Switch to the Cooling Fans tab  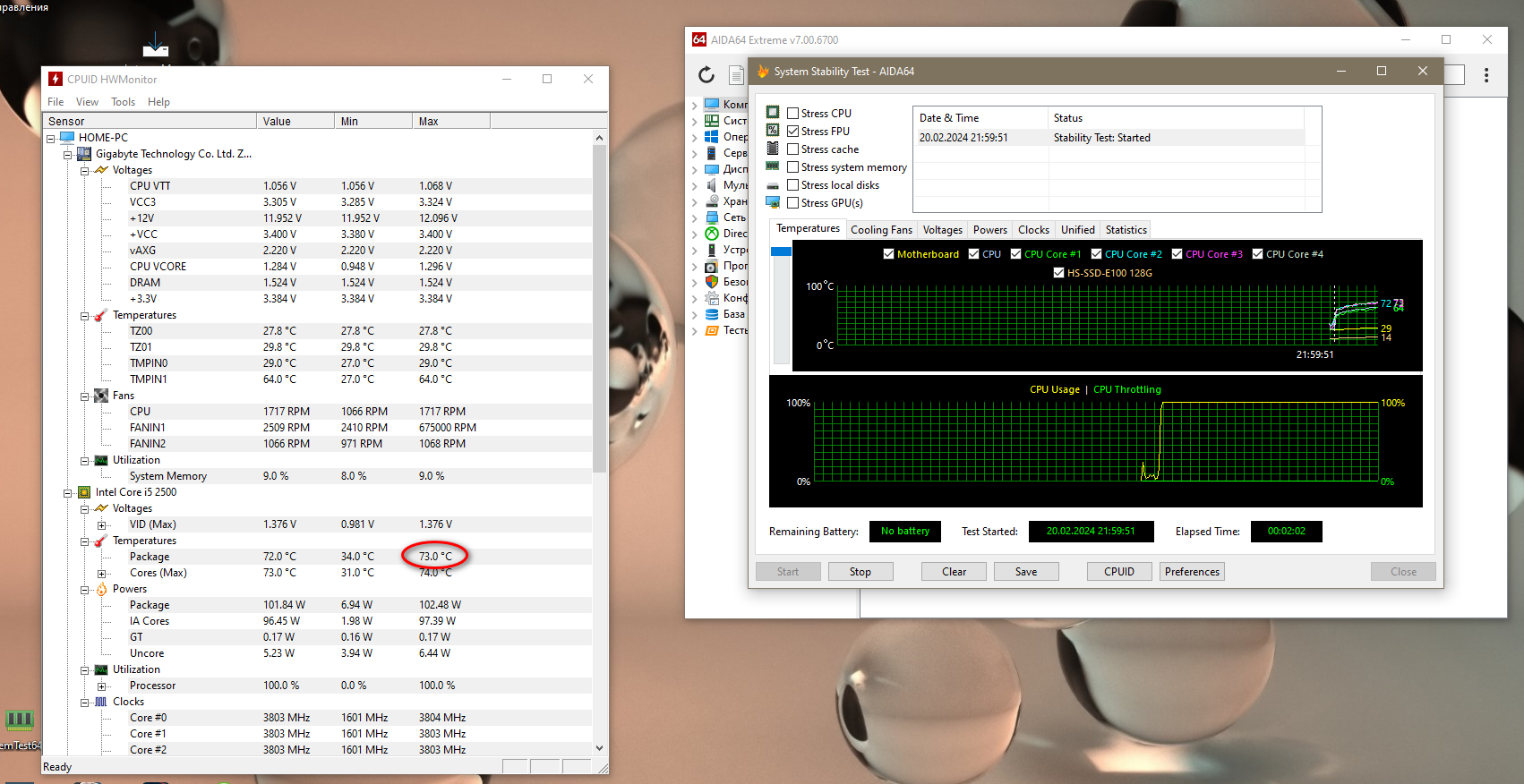click(881, 230)
